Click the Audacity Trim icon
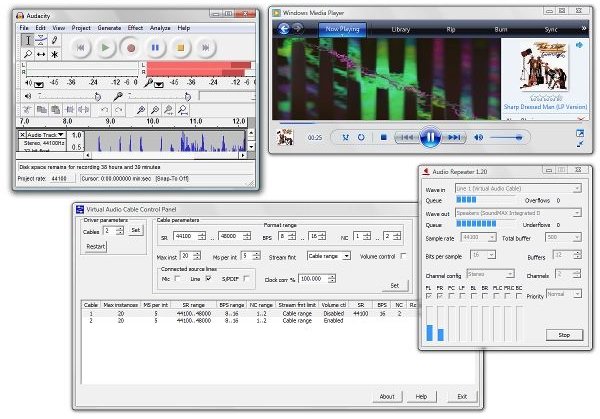Screen dimensions: 600x419 click(x=70, y=110)
